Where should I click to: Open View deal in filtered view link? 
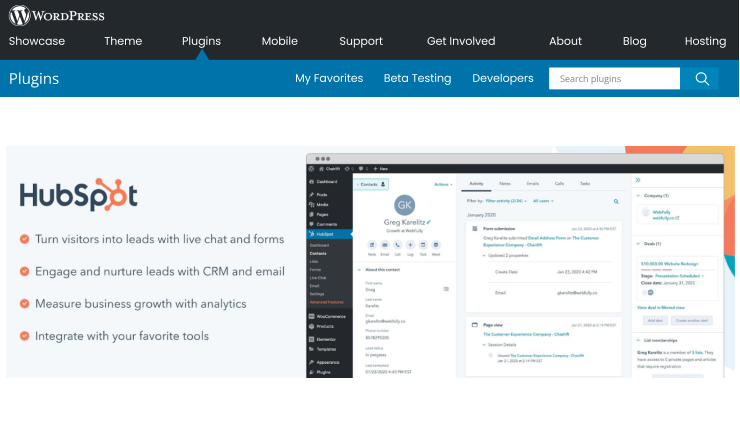coord(661,308)
